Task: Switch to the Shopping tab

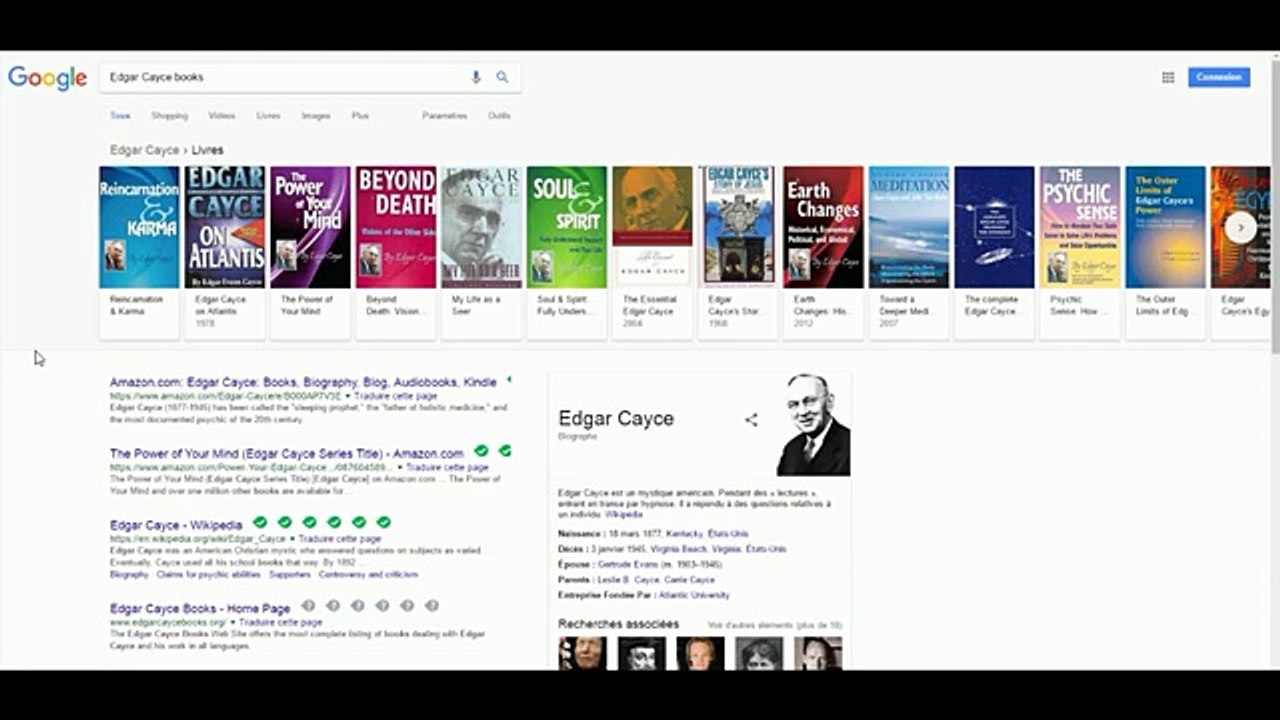Action: pos(169,116)
